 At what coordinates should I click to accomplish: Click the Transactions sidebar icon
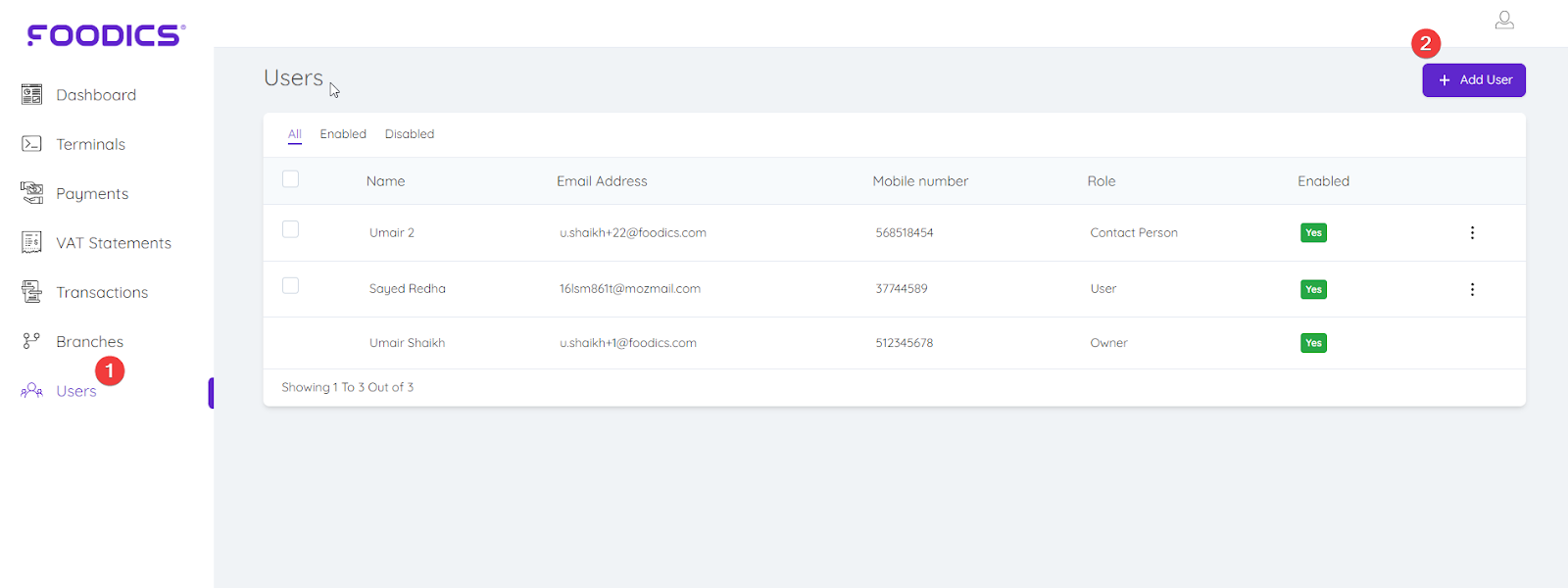tap(31, 291)
